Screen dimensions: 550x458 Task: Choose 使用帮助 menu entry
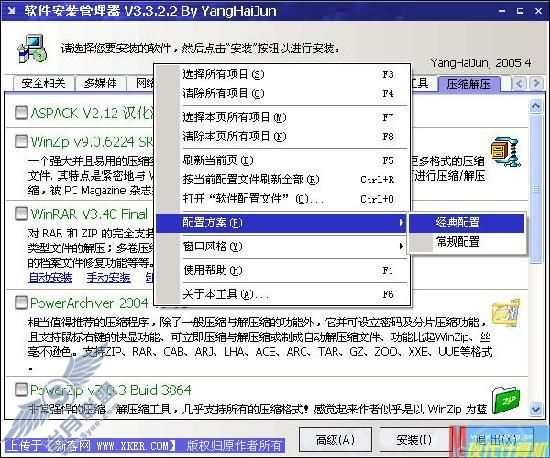[x=282, y=270]
